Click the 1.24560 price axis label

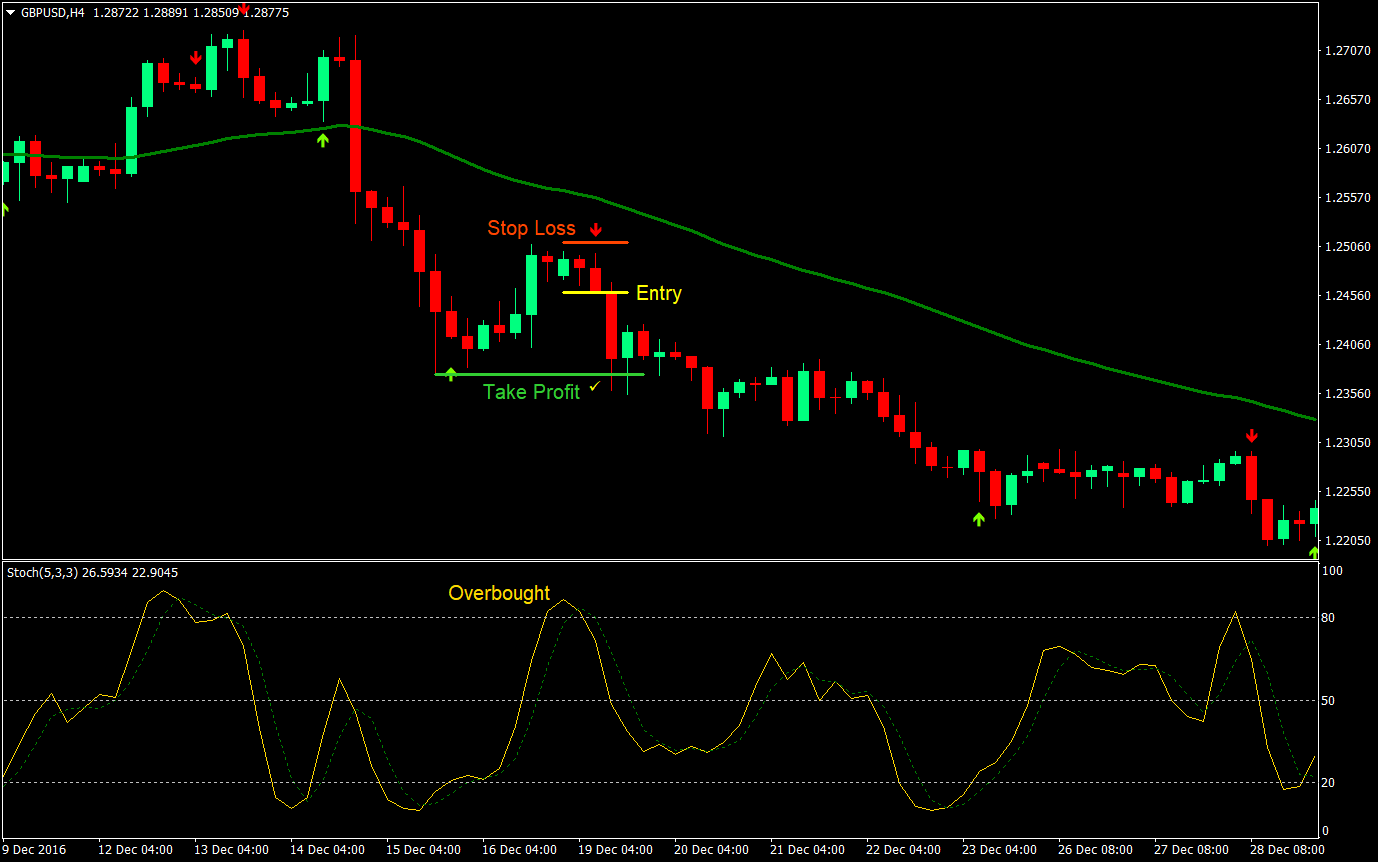[1346, 295]
